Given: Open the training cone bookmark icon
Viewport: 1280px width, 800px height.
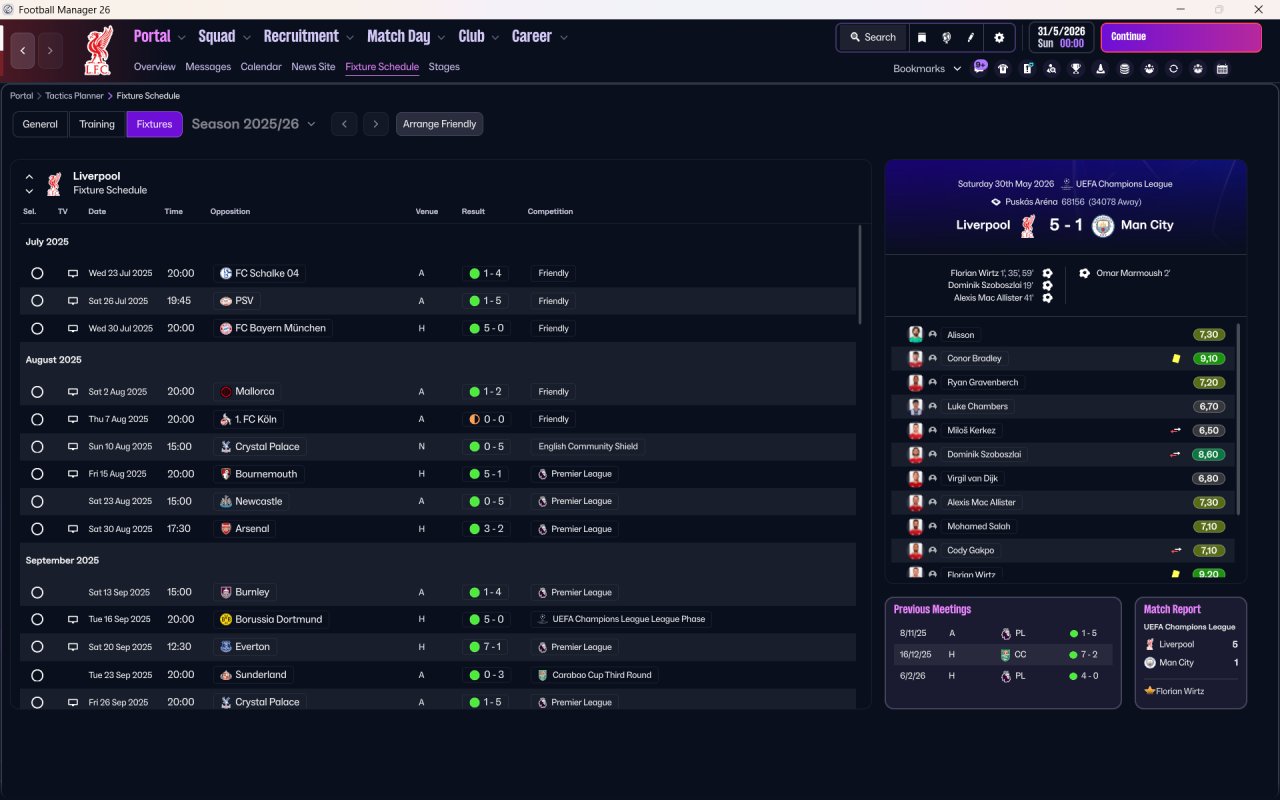Looking at the screenshot, I should [1101, 69].
